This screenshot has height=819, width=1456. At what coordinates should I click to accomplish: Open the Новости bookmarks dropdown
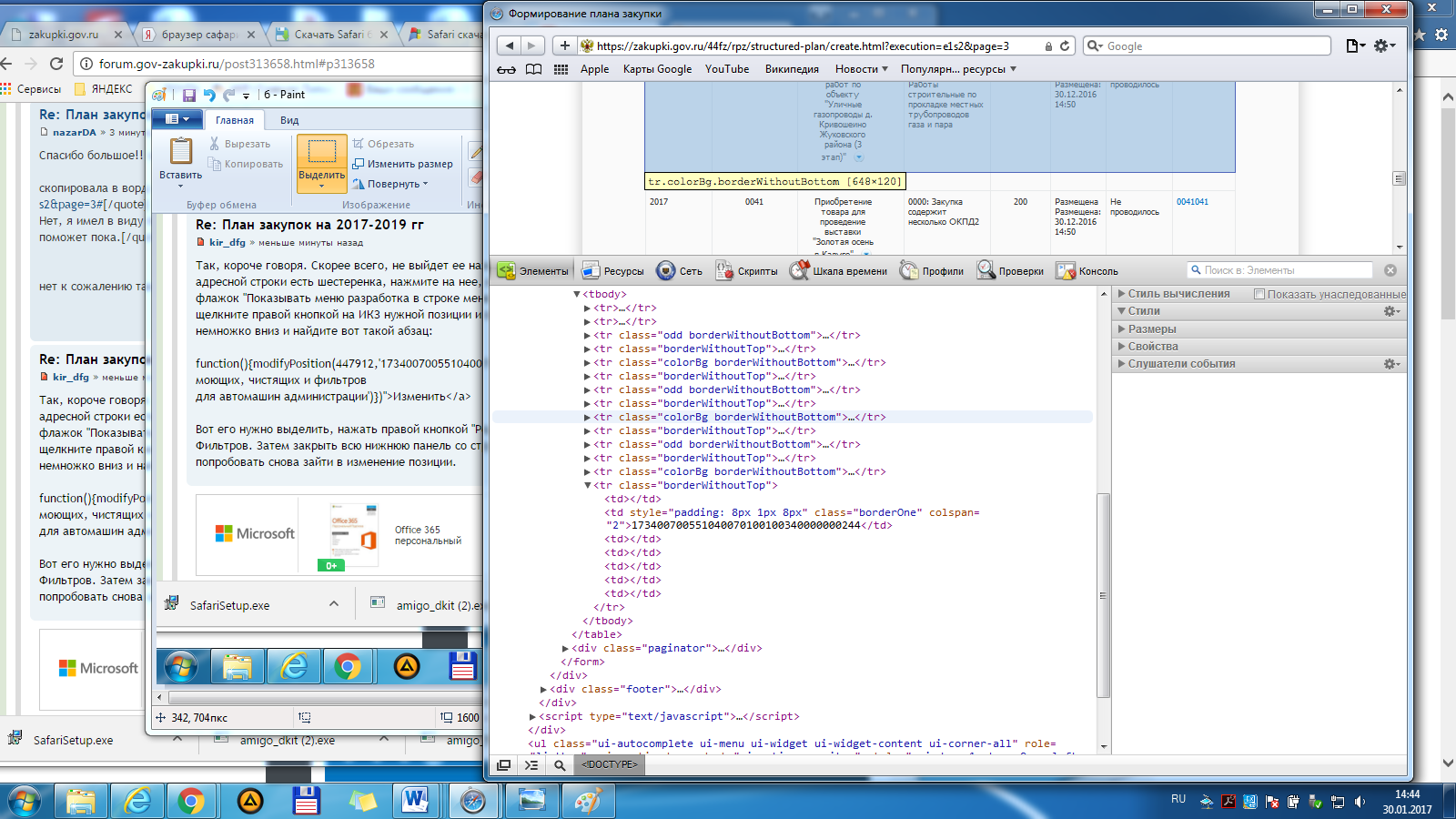(862, 69)
